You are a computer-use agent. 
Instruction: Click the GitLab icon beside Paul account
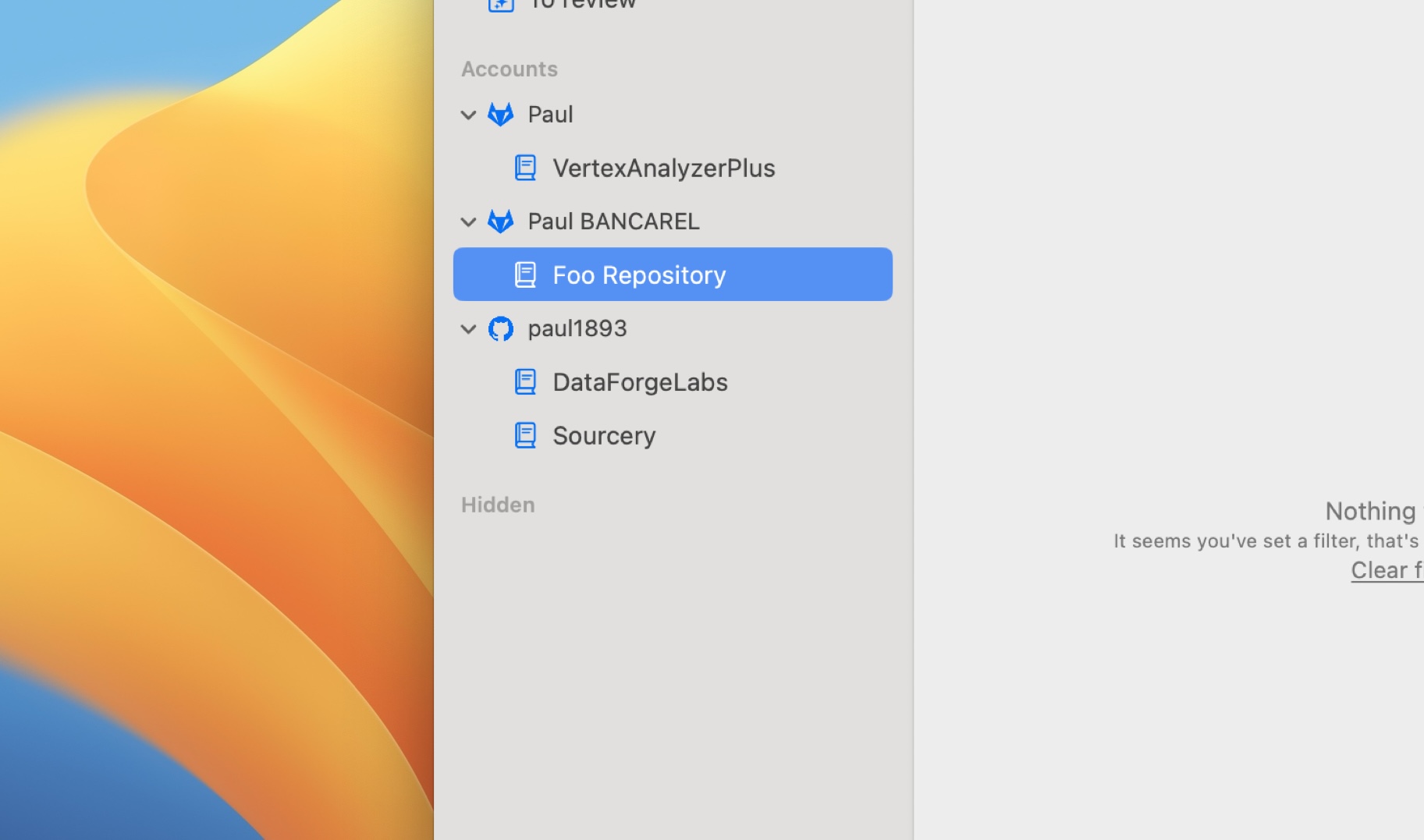[x=500, y=114]
